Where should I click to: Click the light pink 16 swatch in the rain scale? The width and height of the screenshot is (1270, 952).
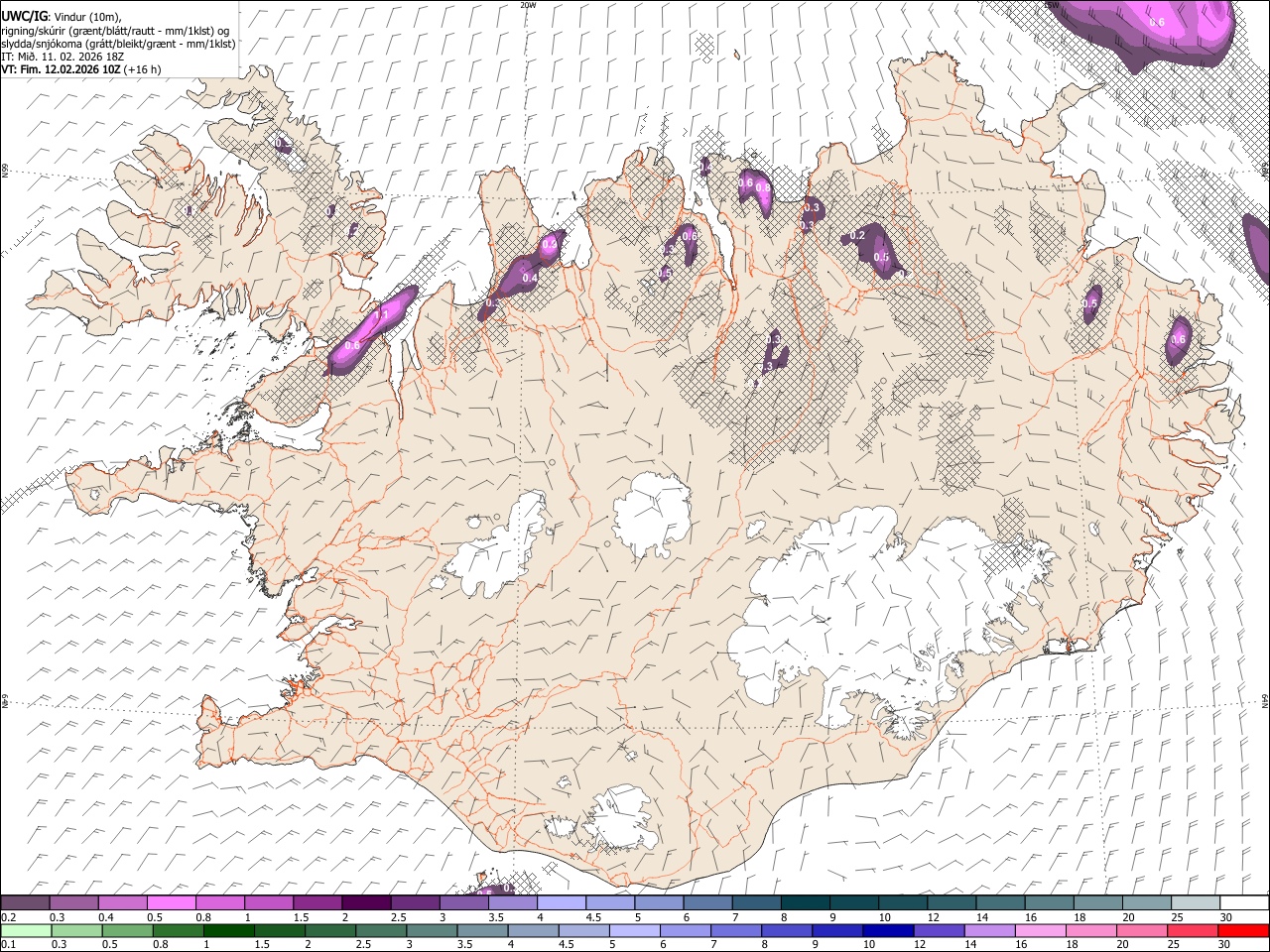[x=1040, y=930]
